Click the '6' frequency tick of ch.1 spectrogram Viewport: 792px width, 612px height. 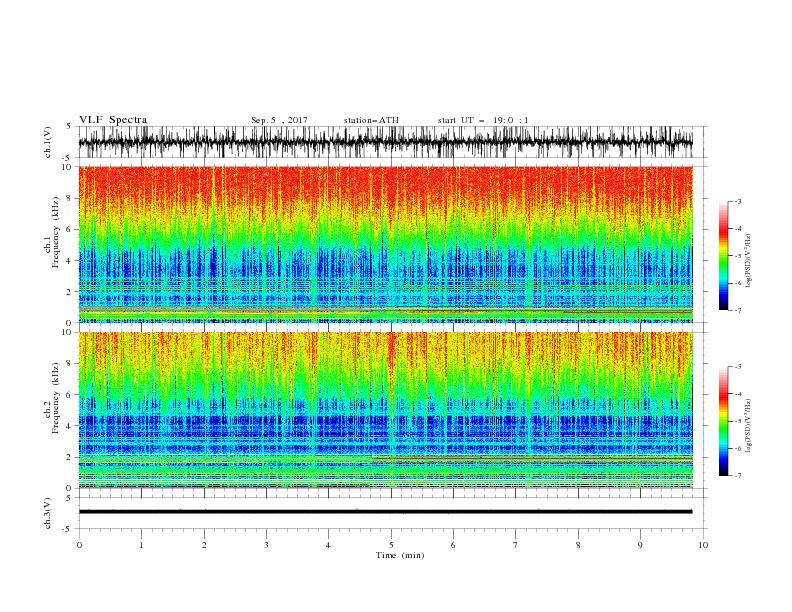tap(70, 229)
